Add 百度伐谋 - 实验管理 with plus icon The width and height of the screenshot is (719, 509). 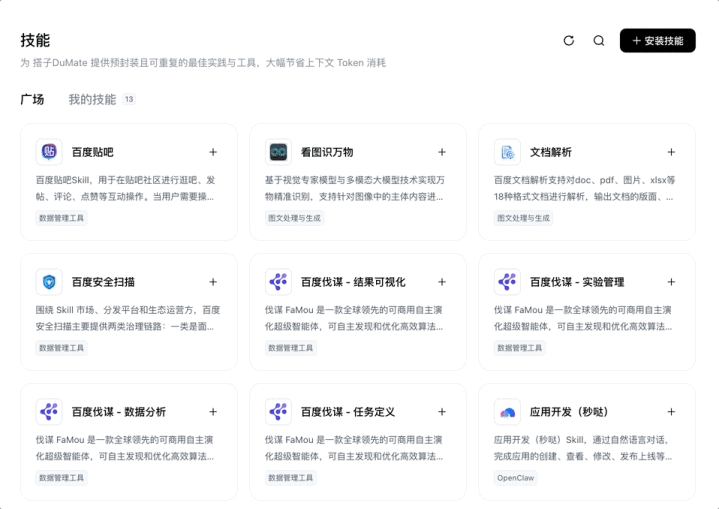tap(671, 282)
